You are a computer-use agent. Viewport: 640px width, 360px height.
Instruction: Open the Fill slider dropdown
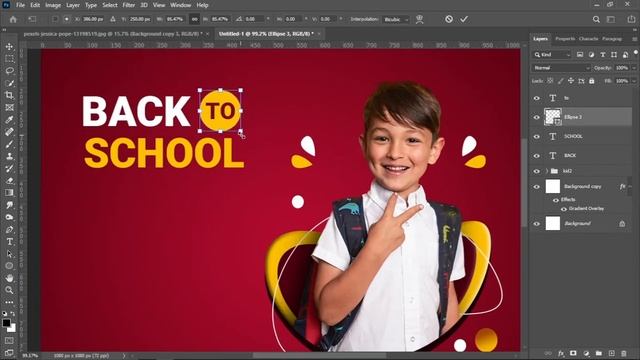pos(634,81)
